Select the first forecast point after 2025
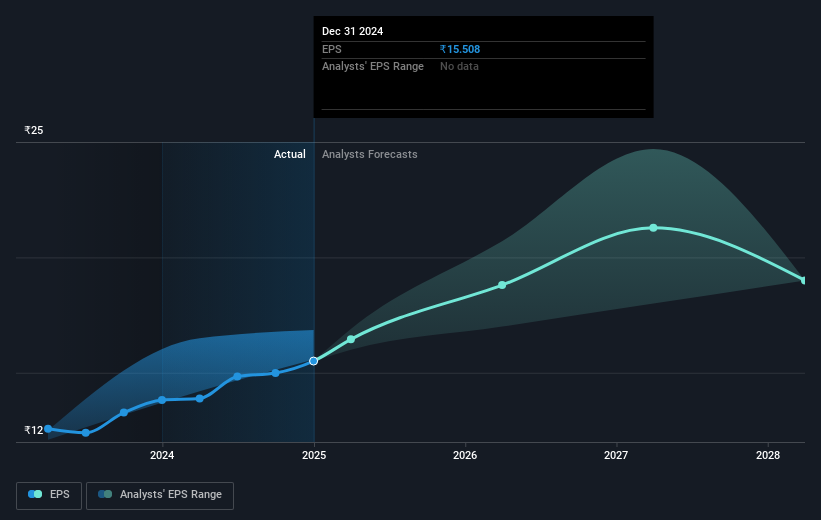Viewport: 821px width, 520px height. tap(351, 339)
